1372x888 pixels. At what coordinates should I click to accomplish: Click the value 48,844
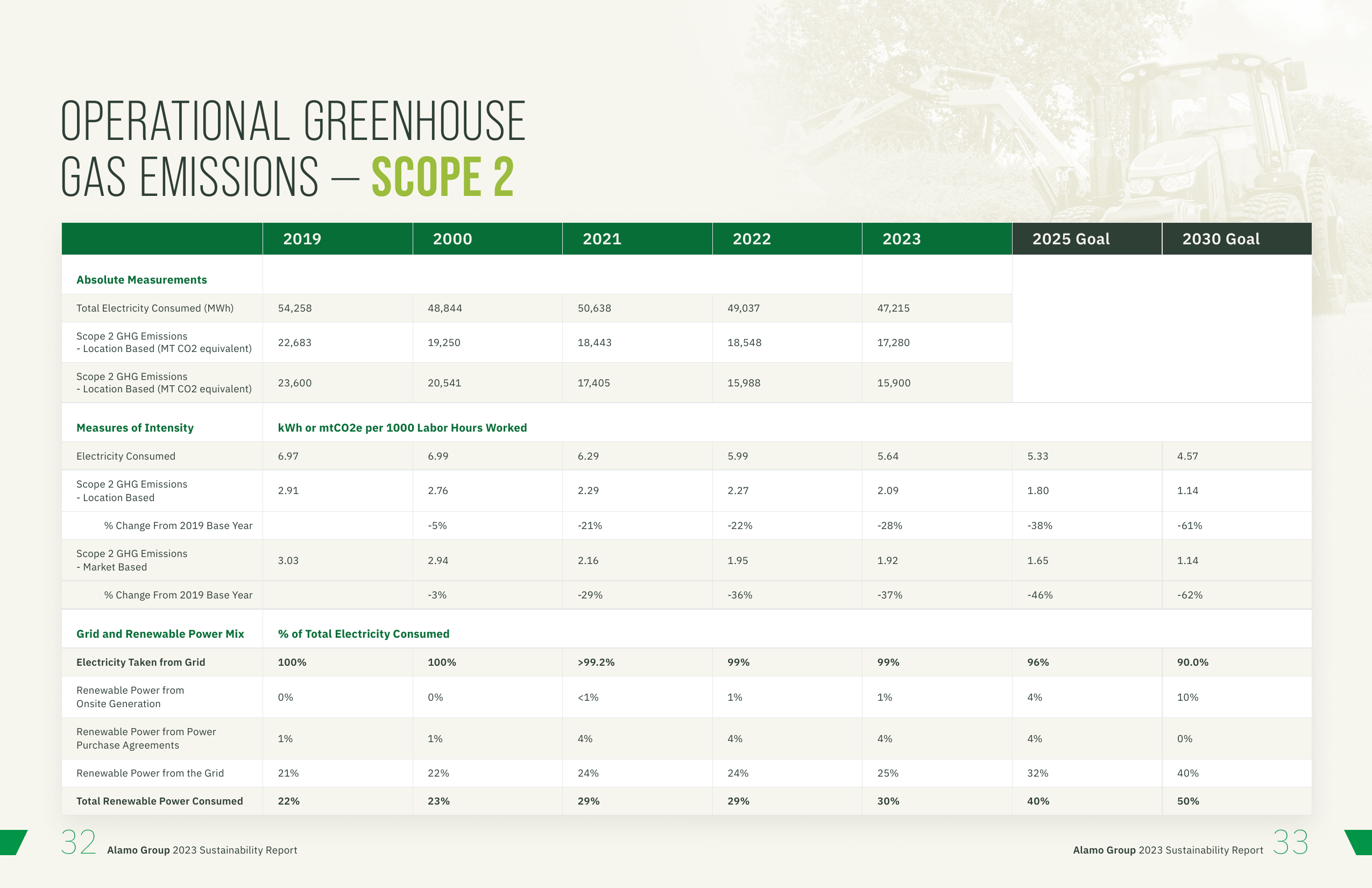(x=444, y=308)
